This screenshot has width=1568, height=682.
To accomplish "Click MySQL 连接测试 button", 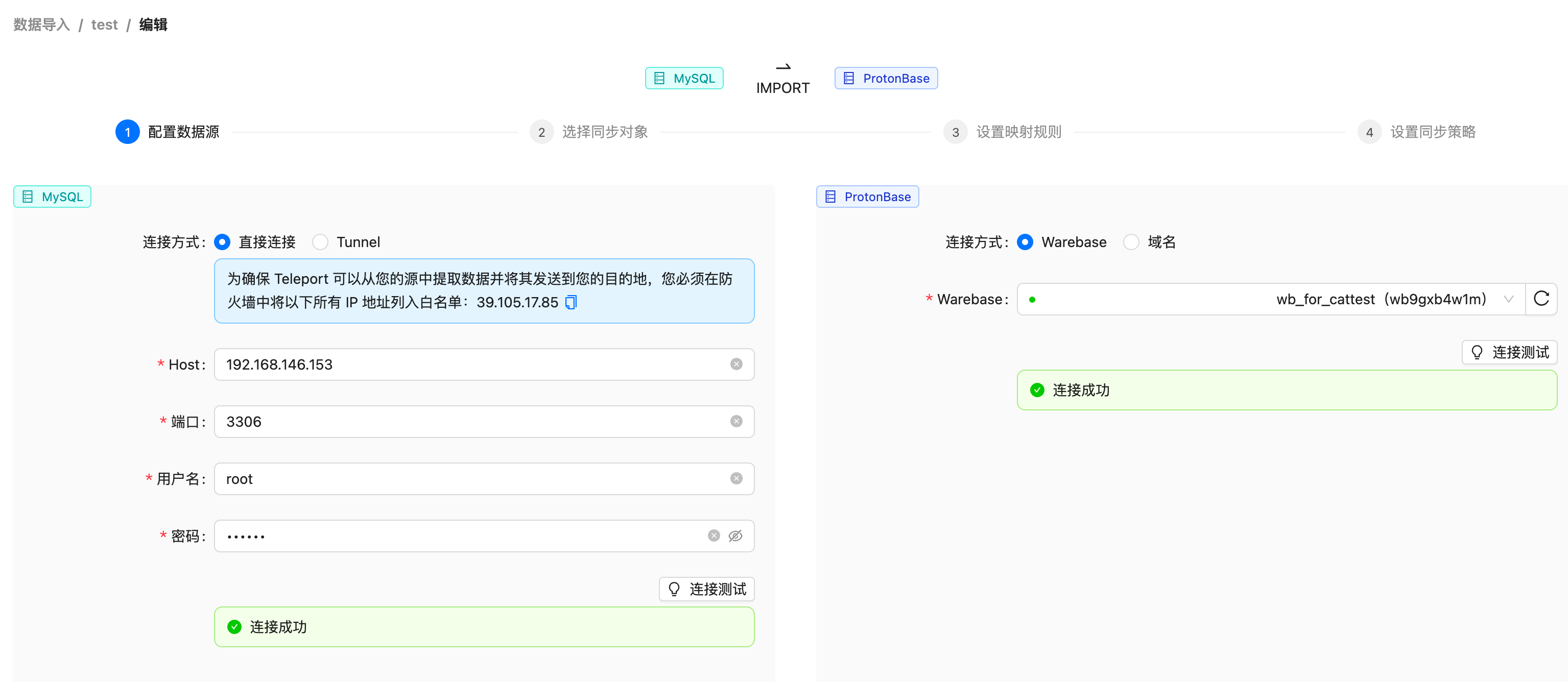I will (x=707, y=589).
